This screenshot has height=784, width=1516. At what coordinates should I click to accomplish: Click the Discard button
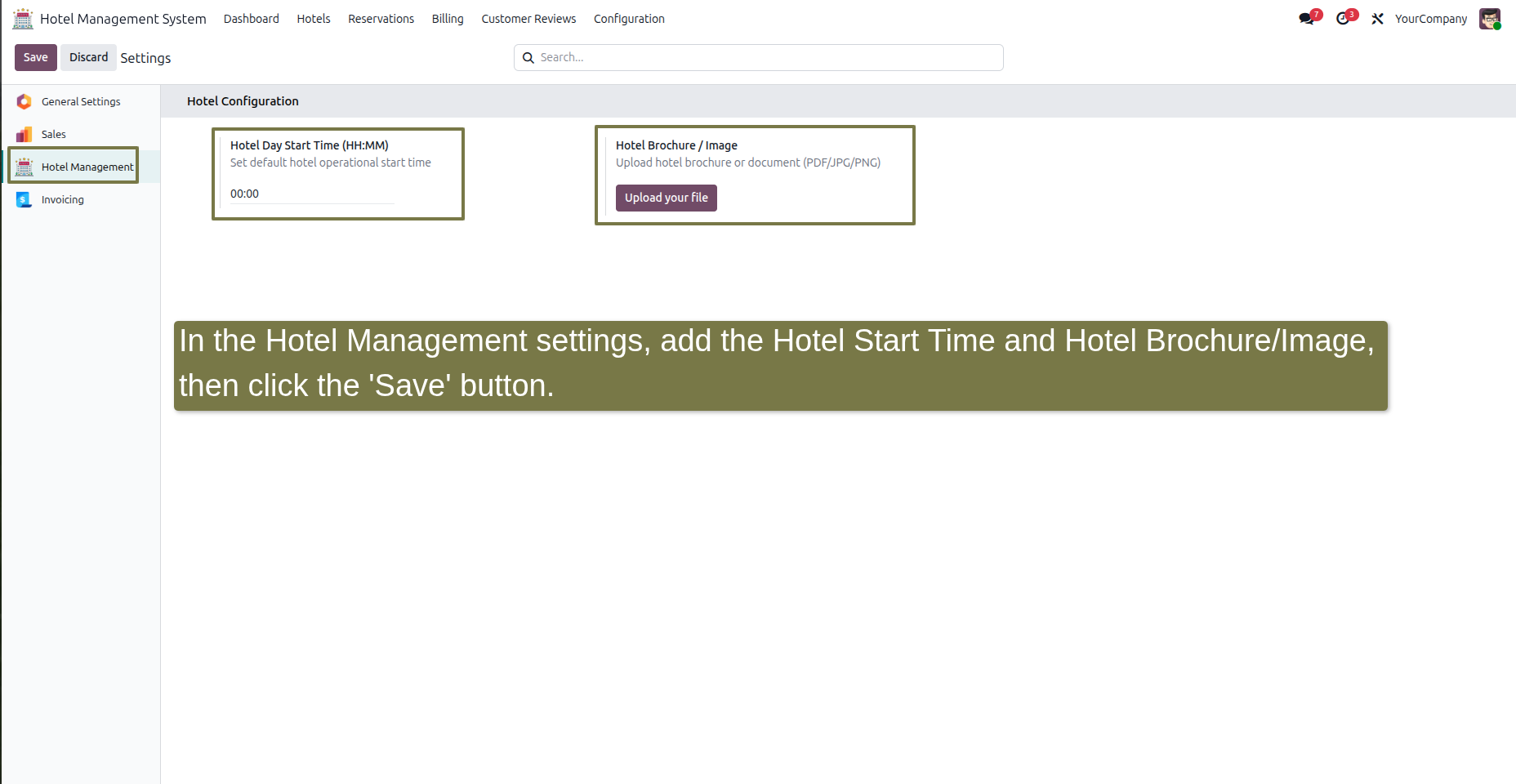tap(88, 57)
